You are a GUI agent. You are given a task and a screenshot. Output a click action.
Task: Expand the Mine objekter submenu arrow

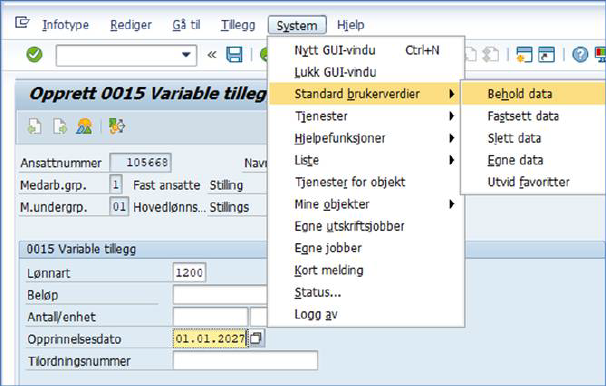coord(451,204)
